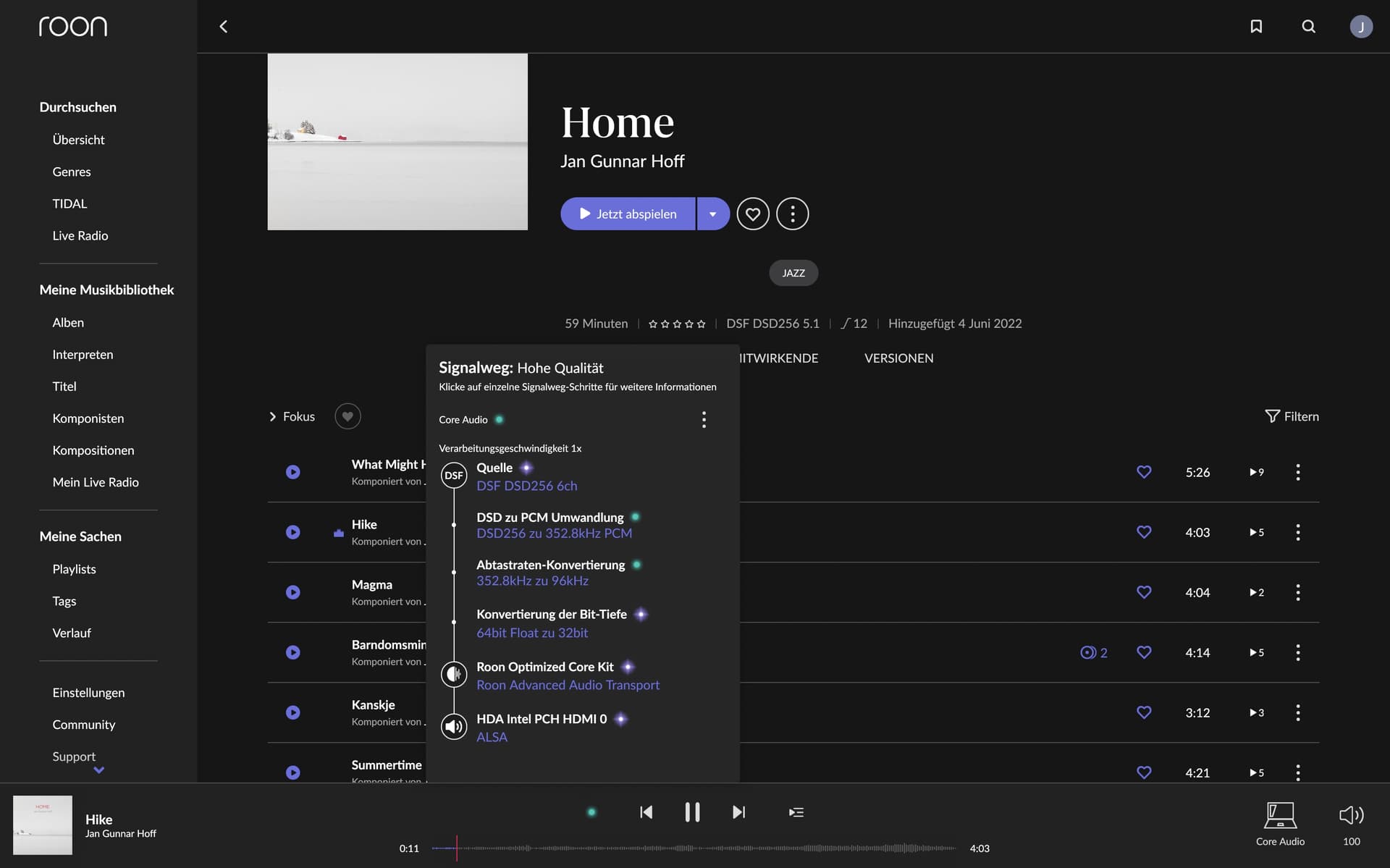The image size is (1390, 868).
Task: Switch to the VERSIONEN tab
Action: point(898,358)
